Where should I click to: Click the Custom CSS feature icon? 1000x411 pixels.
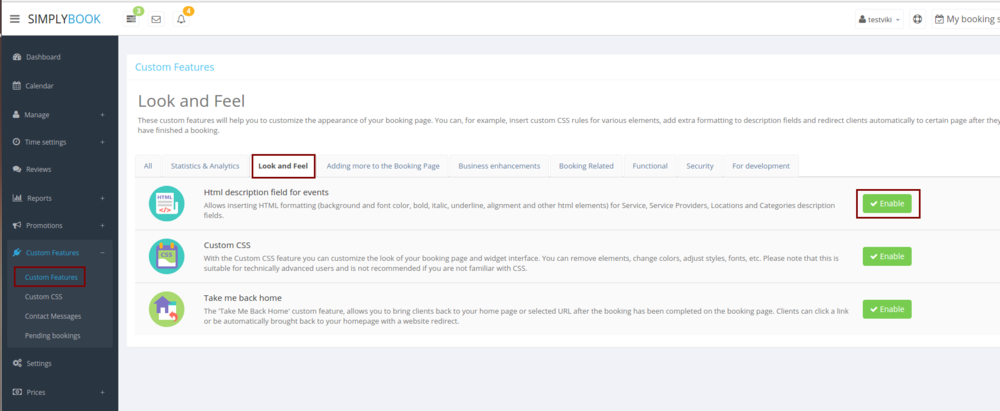[166, 256]
